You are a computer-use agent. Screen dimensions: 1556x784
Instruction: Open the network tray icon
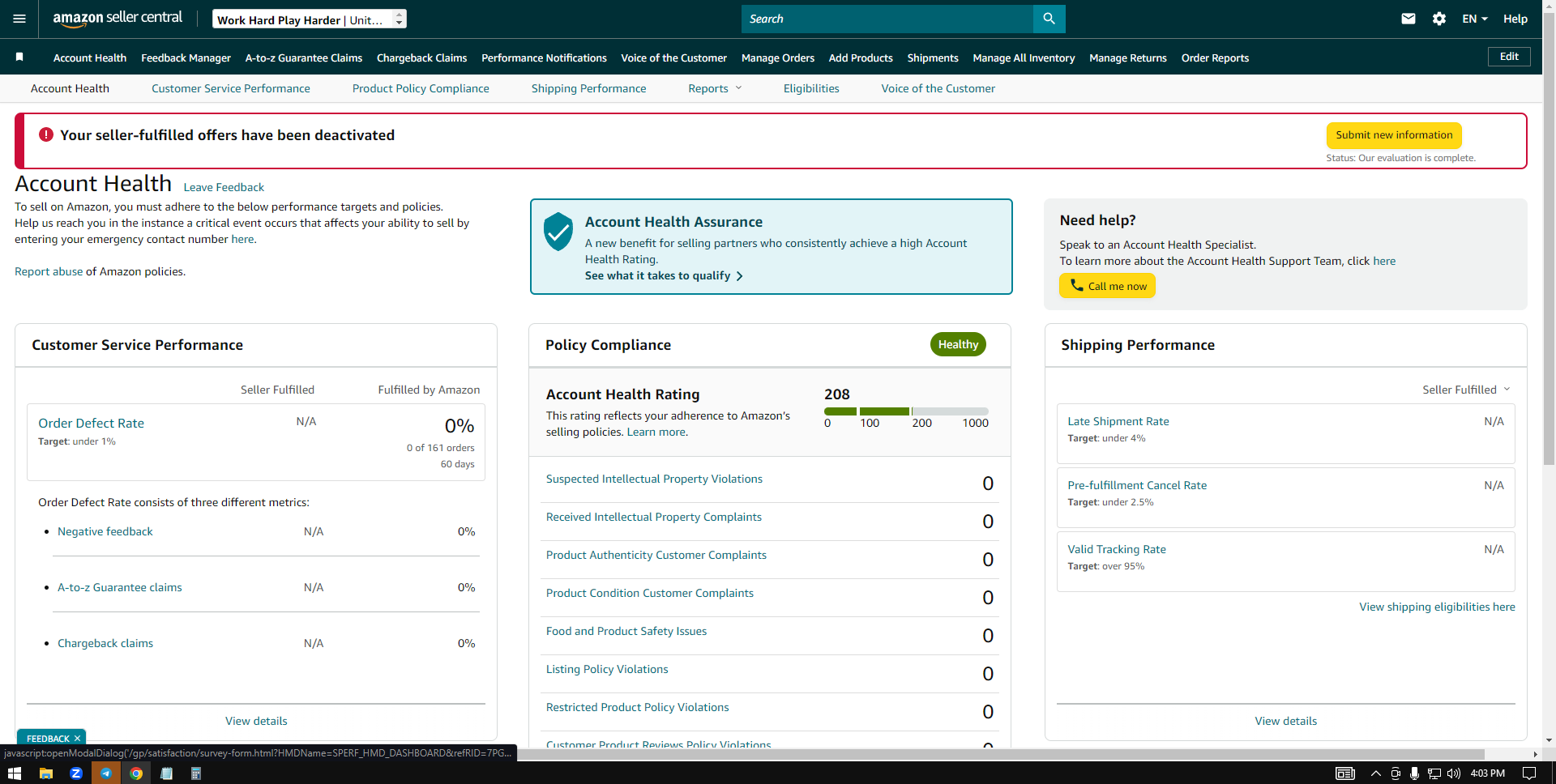[x=1434, y=773]
